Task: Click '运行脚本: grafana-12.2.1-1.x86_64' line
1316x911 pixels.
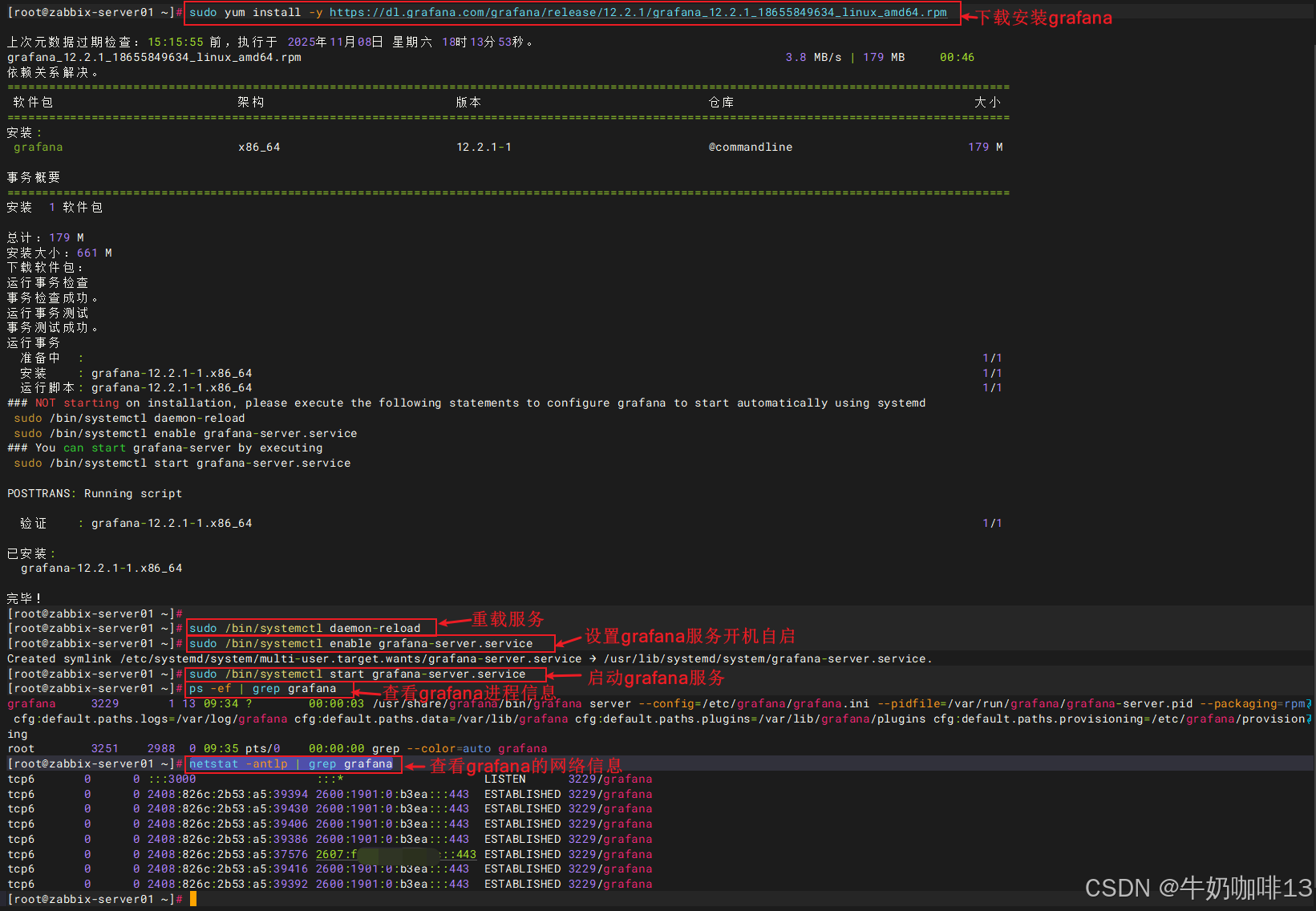Action: pos(136,387)
